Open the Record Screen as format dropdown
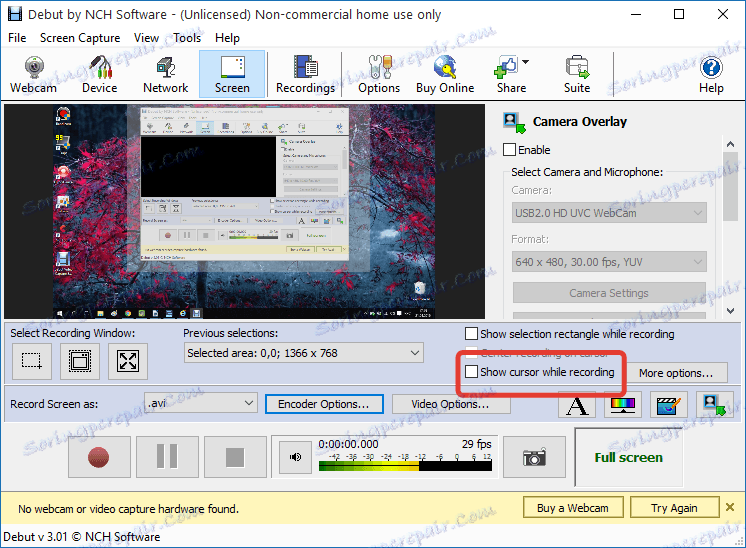 point(201,403)
